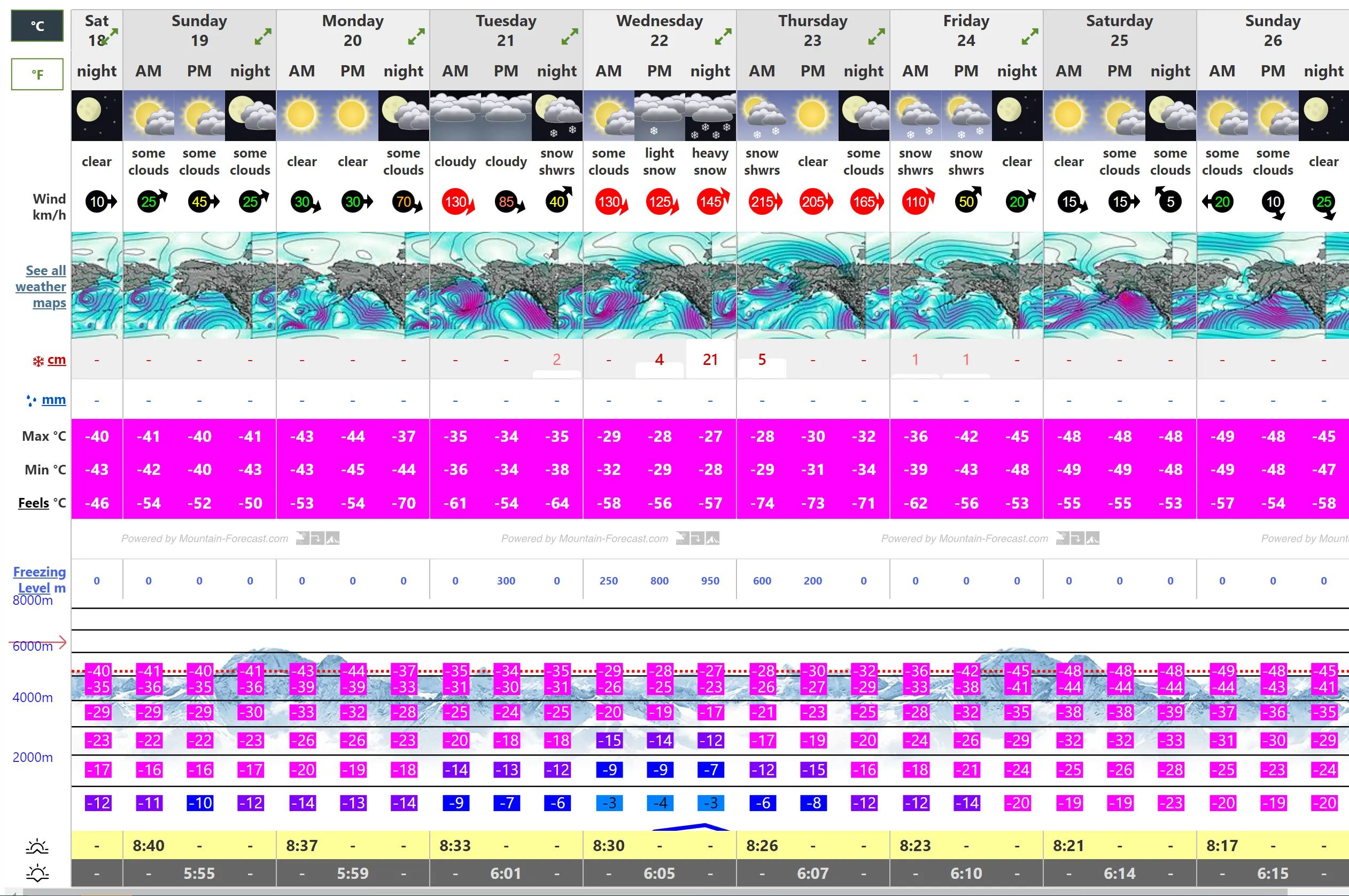Select Wednesday night 21 cm snowfall value
1349x896 pixels.
710,360
